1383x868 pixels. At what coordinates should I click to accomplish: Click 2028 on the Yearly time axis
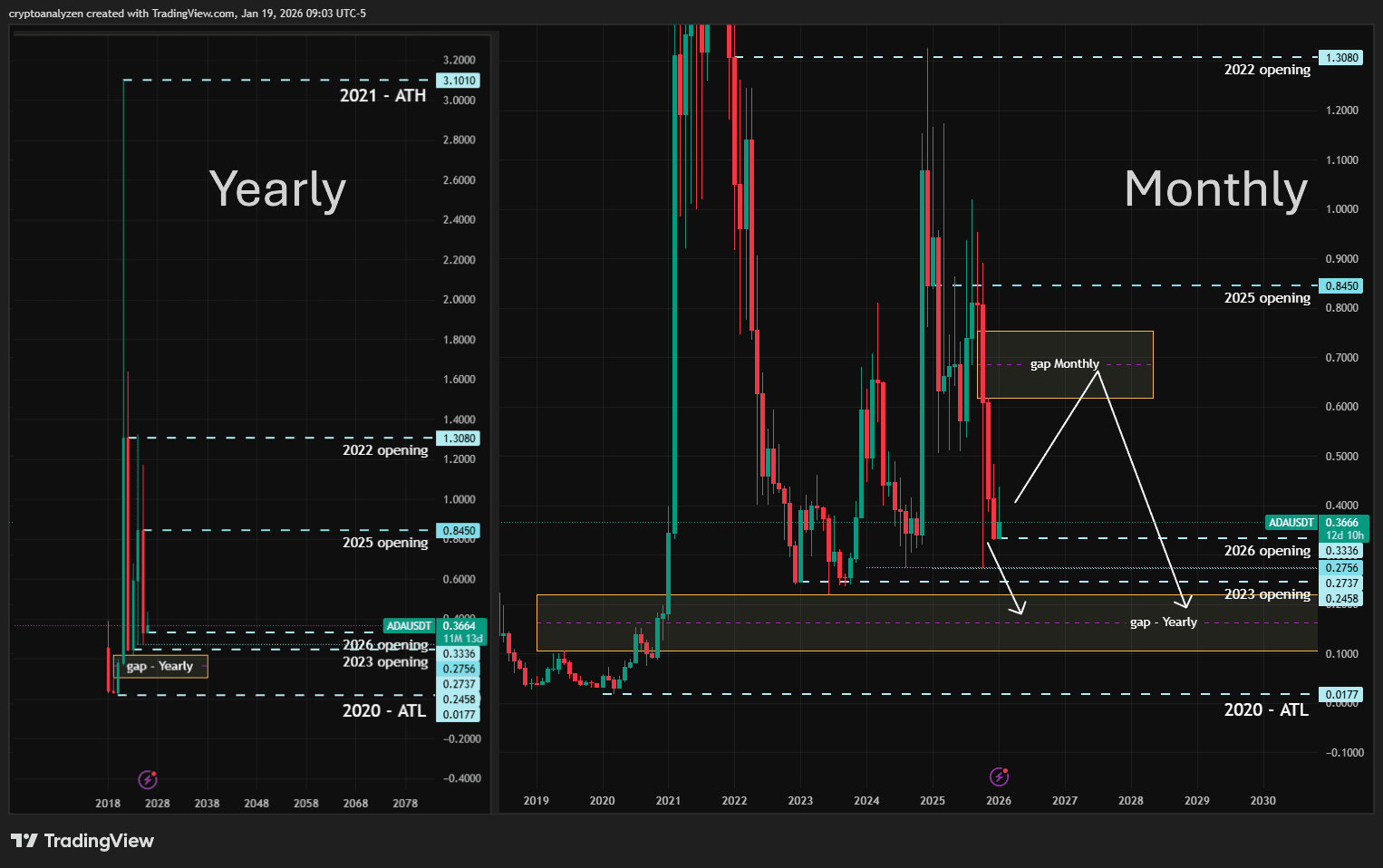pyautogui.click(x=158, y=803)
